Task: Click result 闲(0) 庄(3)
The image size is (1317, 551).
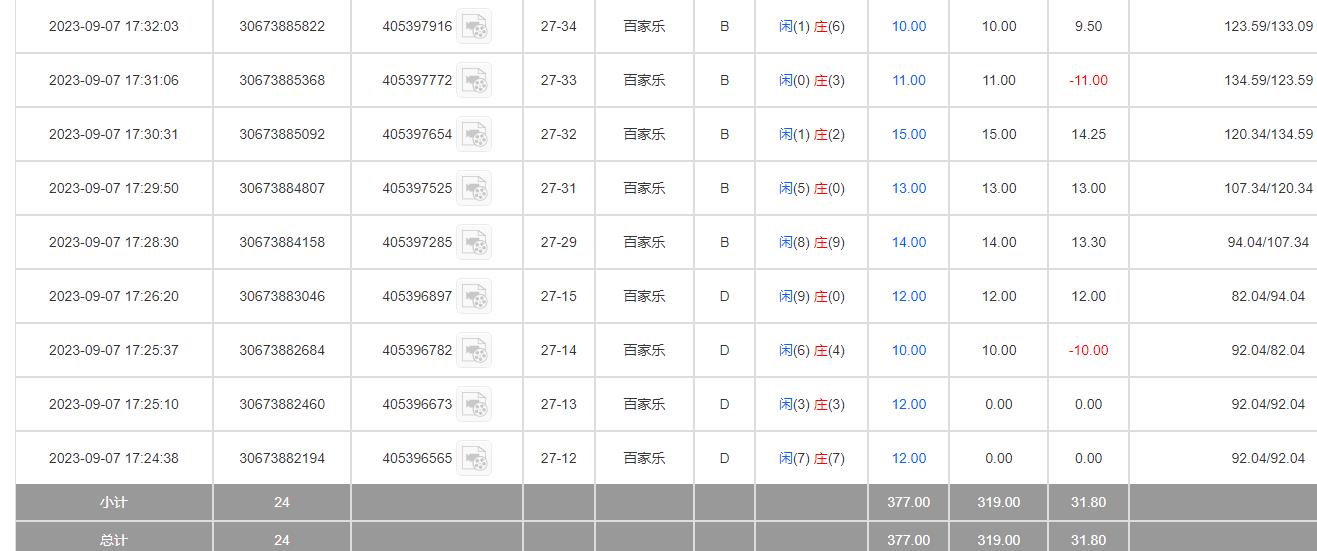Action: tap(812, 80)
